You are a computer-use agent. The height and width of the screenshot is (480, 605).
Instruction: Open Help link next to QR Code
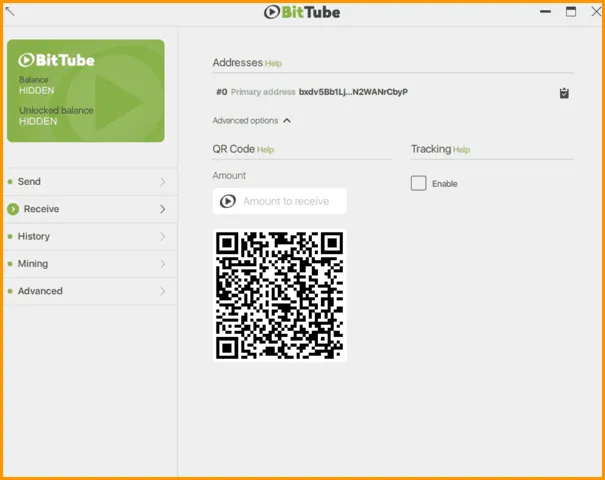pyautogui.click(x=265, y=150)
